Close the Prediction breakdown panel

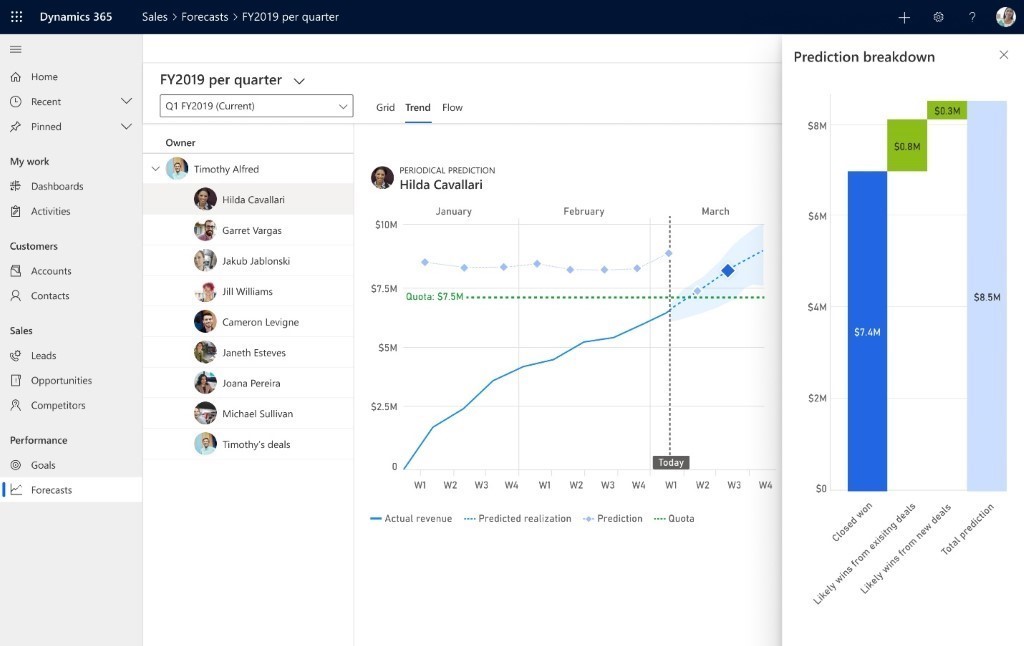pyautogui.click(x=1004, y=55)
